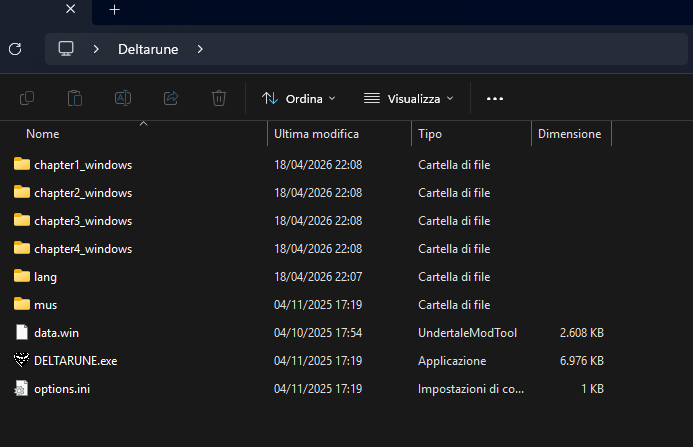Click the Refresh icon in address bar

coord(15,49)
